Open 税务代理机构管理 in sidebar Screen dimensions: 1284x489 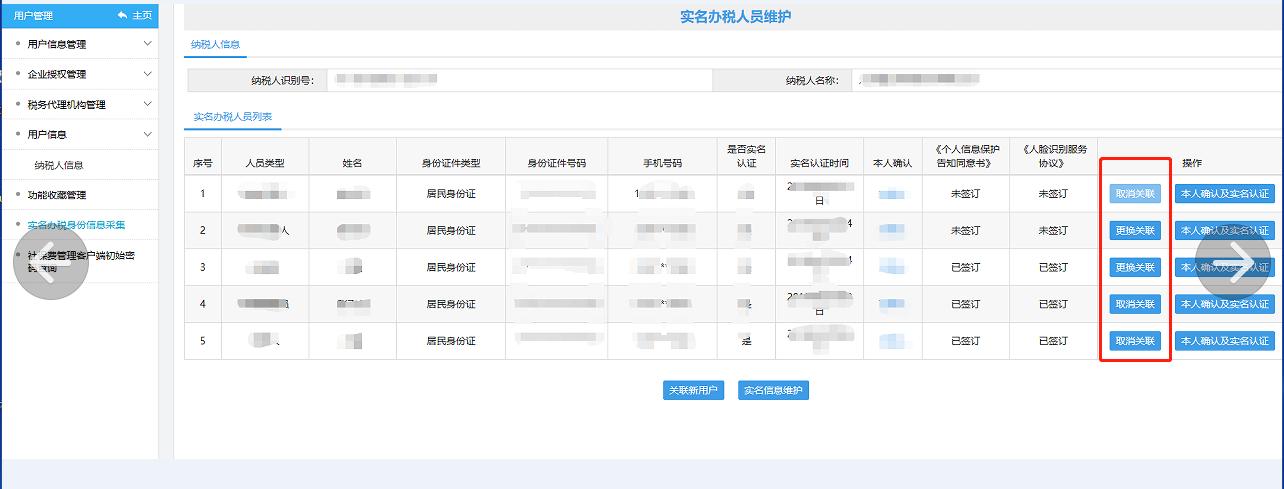[66, 104]
